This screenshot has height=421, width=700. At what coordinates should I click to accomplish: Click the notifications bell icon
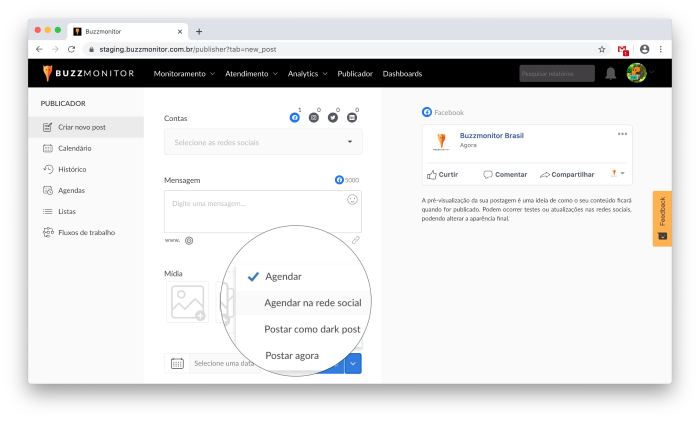[x=610, y=73]
